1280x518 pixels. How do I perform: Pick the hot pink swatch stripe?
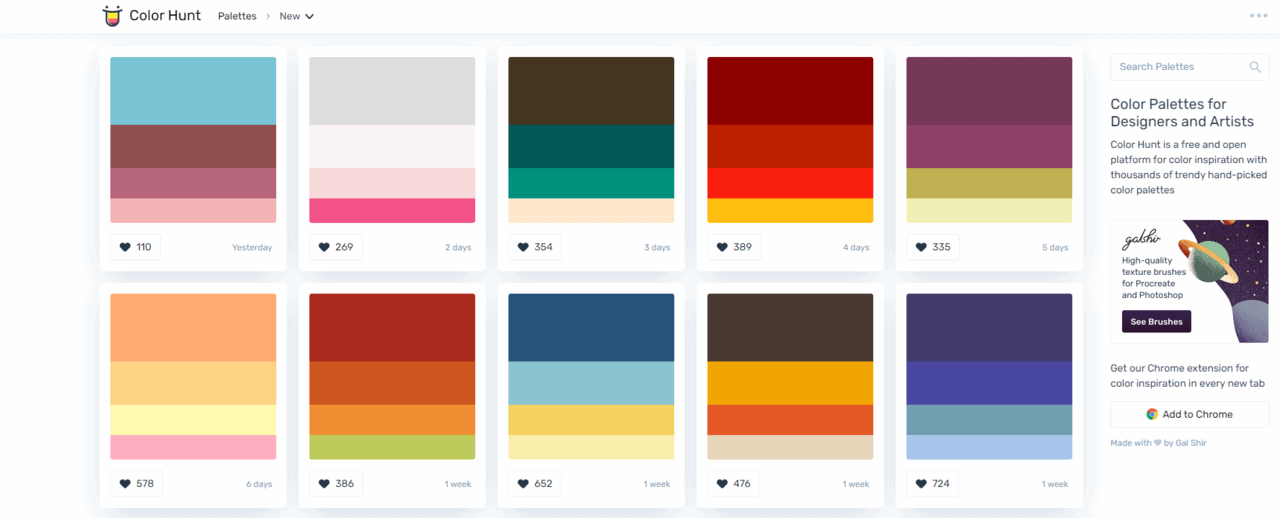click(x=392, y=211)
